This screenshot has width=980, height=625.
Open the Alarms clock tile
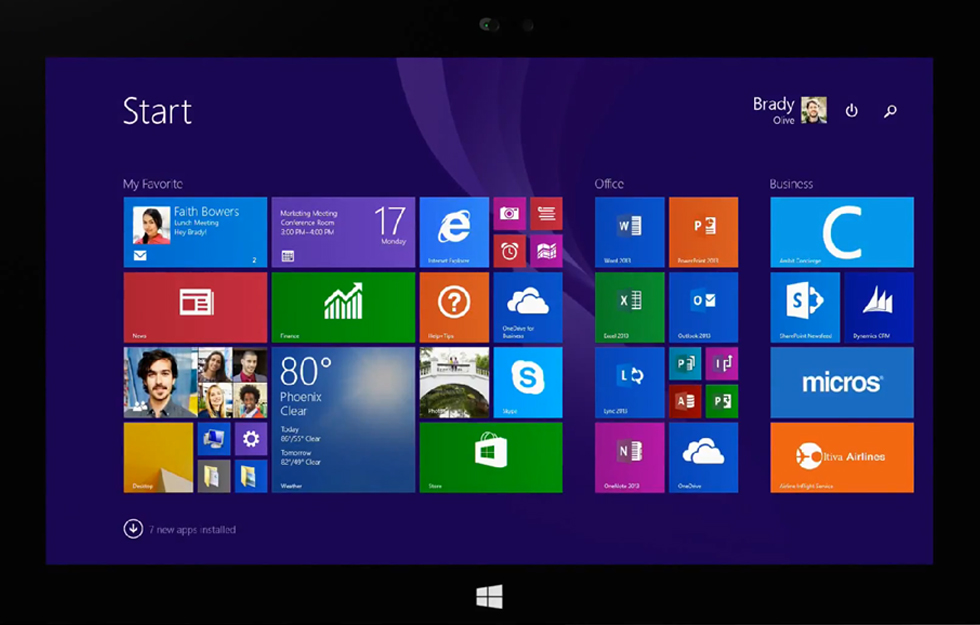pos(509,251)
